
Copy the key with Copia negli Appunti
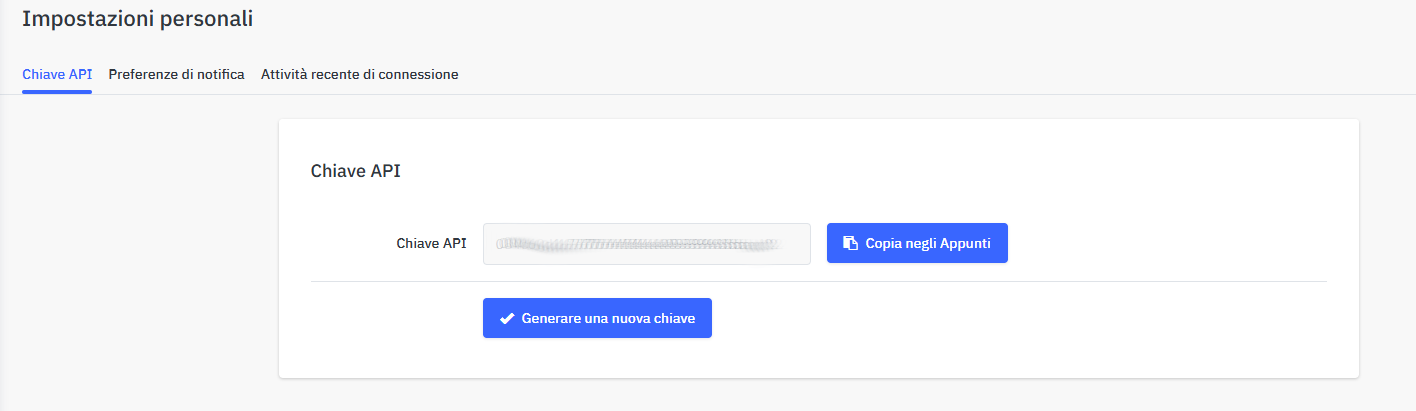pyautogui.click(x=917, y=243)
